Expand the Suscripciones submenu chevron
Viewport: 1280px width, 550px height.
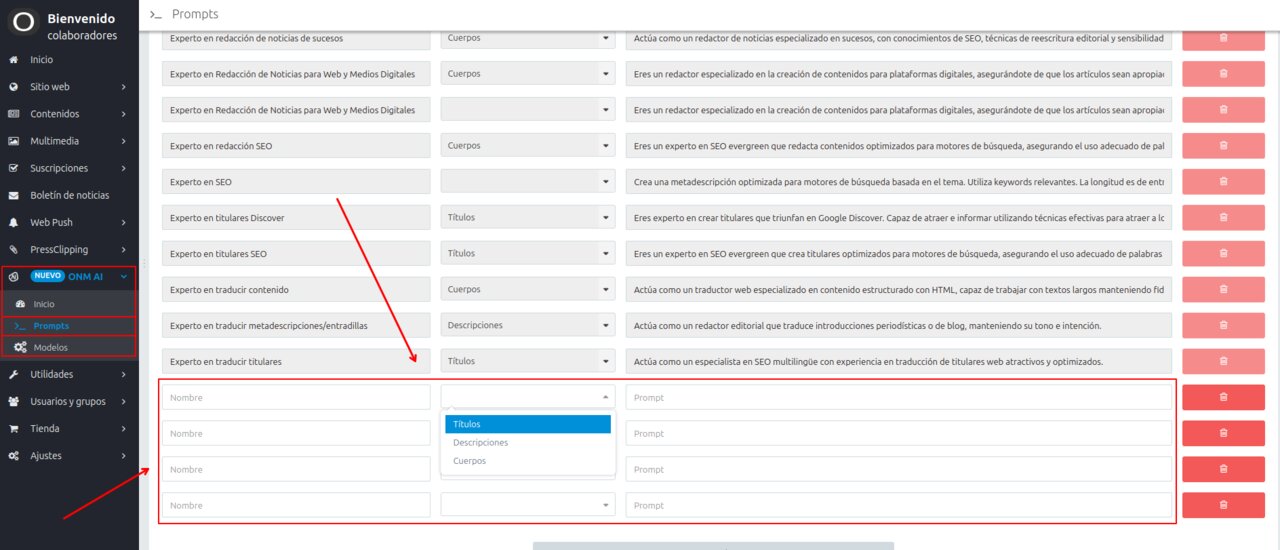pos(123,168)
